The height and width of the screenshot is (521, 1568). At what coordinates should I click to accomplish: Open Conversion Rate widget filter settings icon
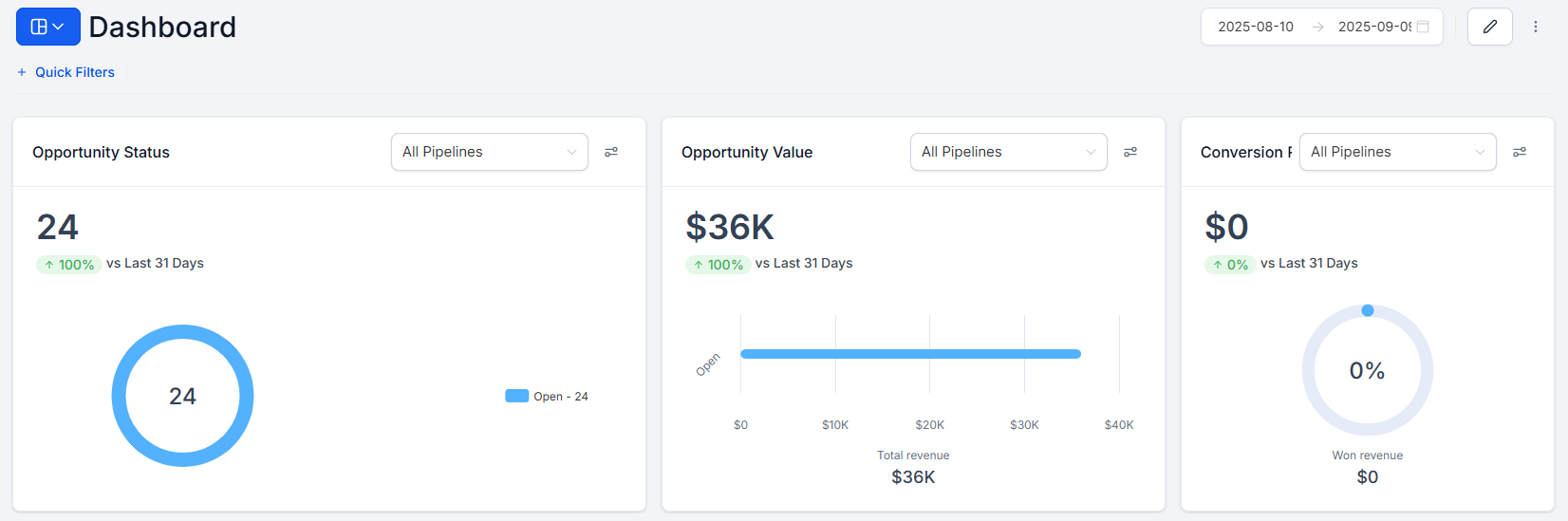coord(1520,152)
